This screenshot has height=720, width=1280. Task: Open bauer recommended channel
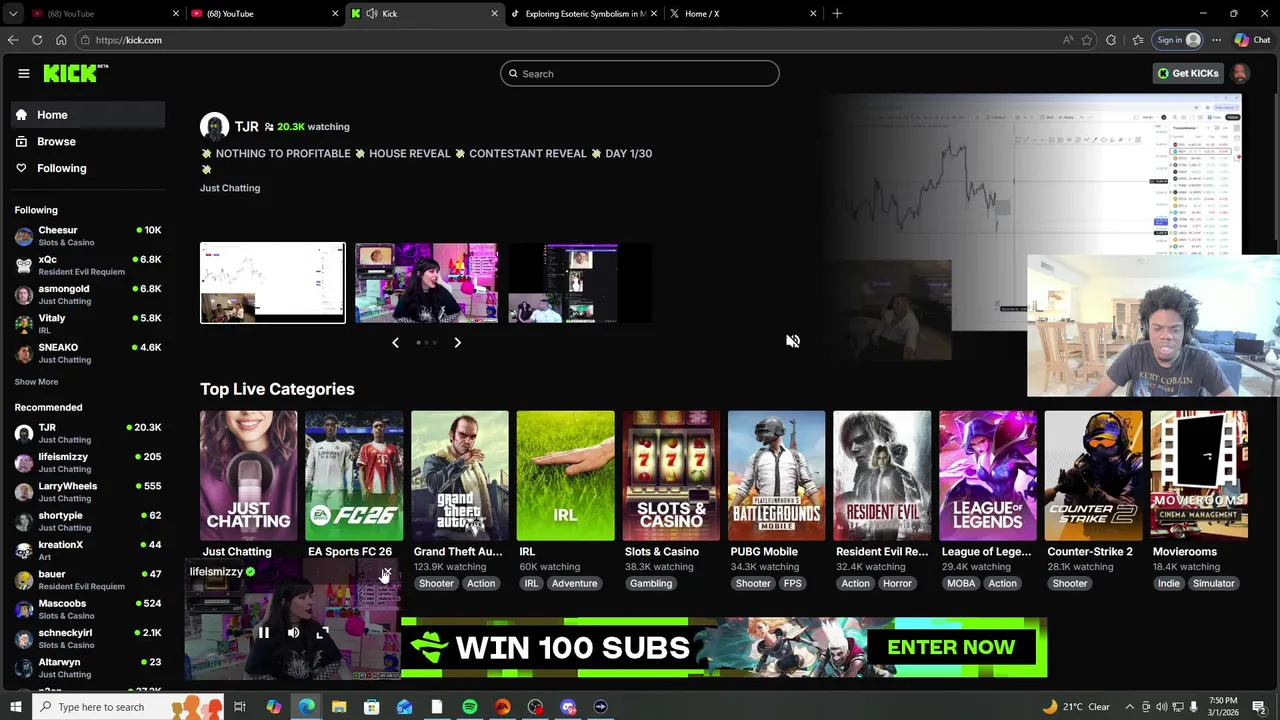tap(88, 580)
